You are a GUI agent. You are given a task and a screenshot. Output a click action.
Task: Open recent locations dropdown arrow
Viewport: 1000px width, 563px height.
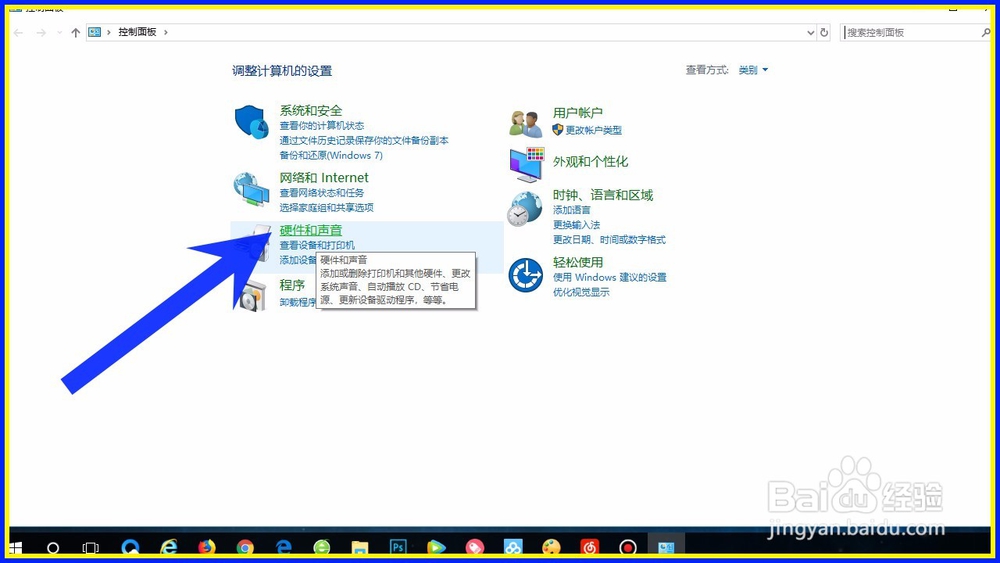(x=59, y=33)
